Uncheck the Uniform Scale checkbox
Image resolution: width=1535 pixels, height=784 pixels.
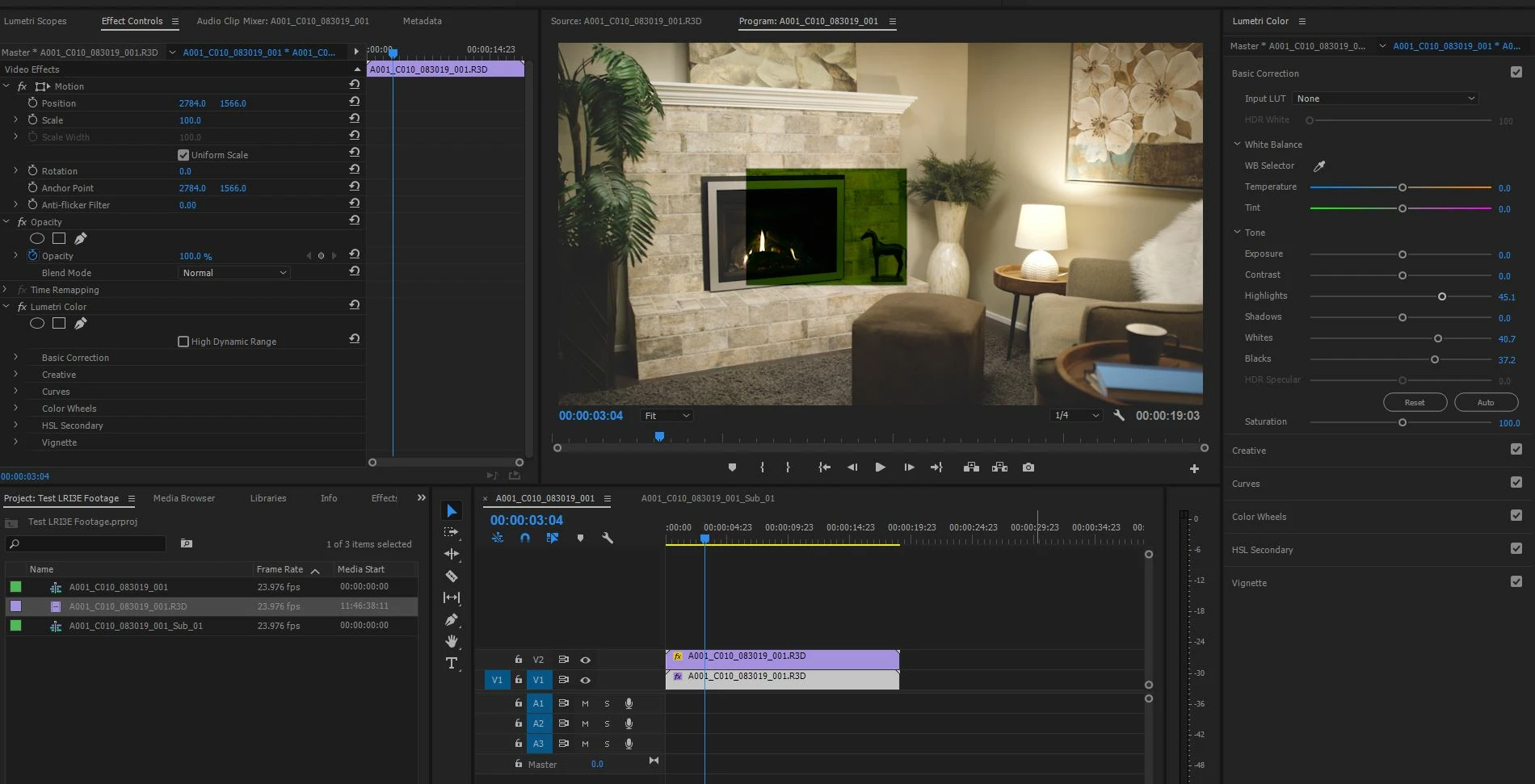pos(183,155)
